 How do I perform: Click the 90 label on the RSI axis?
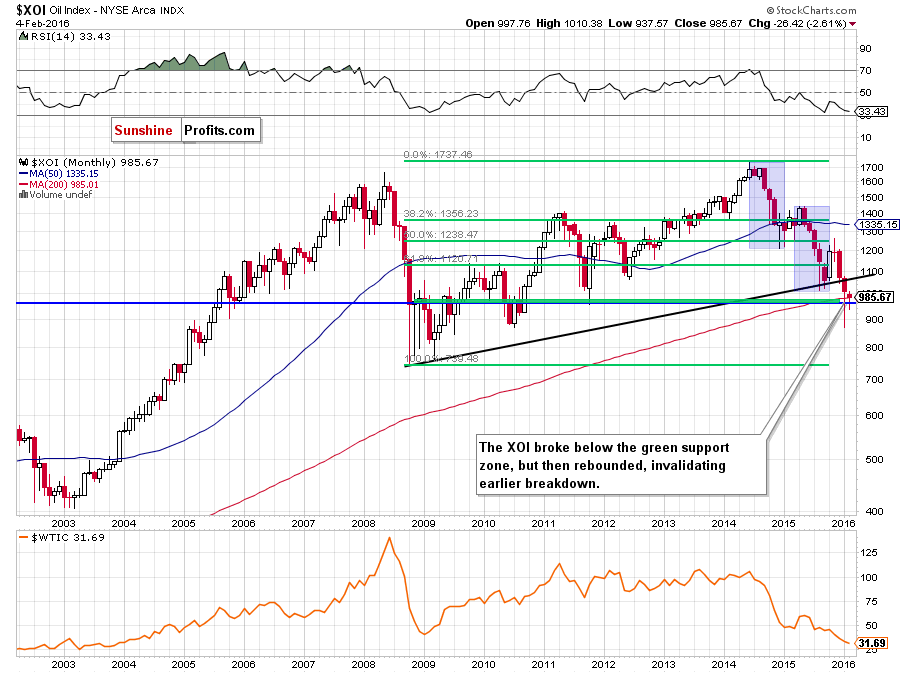tap(866, 49)
